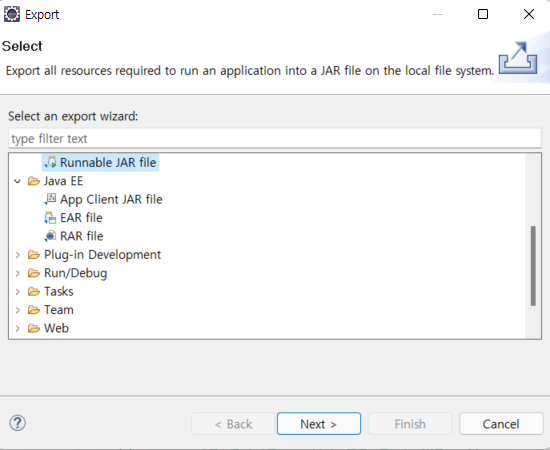The height and width of the screenshot is (450, 550).
Task: Close the Export dialog window
Action: (x=529, y=14)
